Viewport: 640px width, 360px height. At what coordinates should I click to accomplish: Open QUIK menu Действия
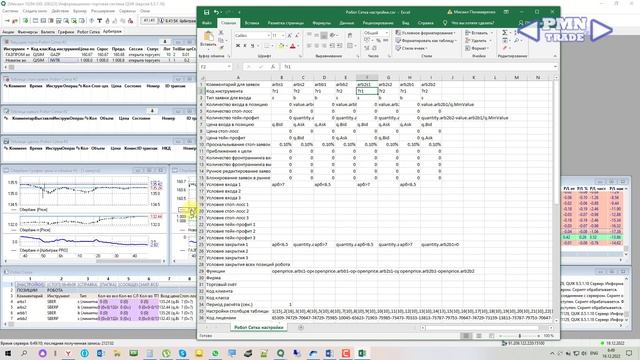pyautogui.click(x=60, y=11)
